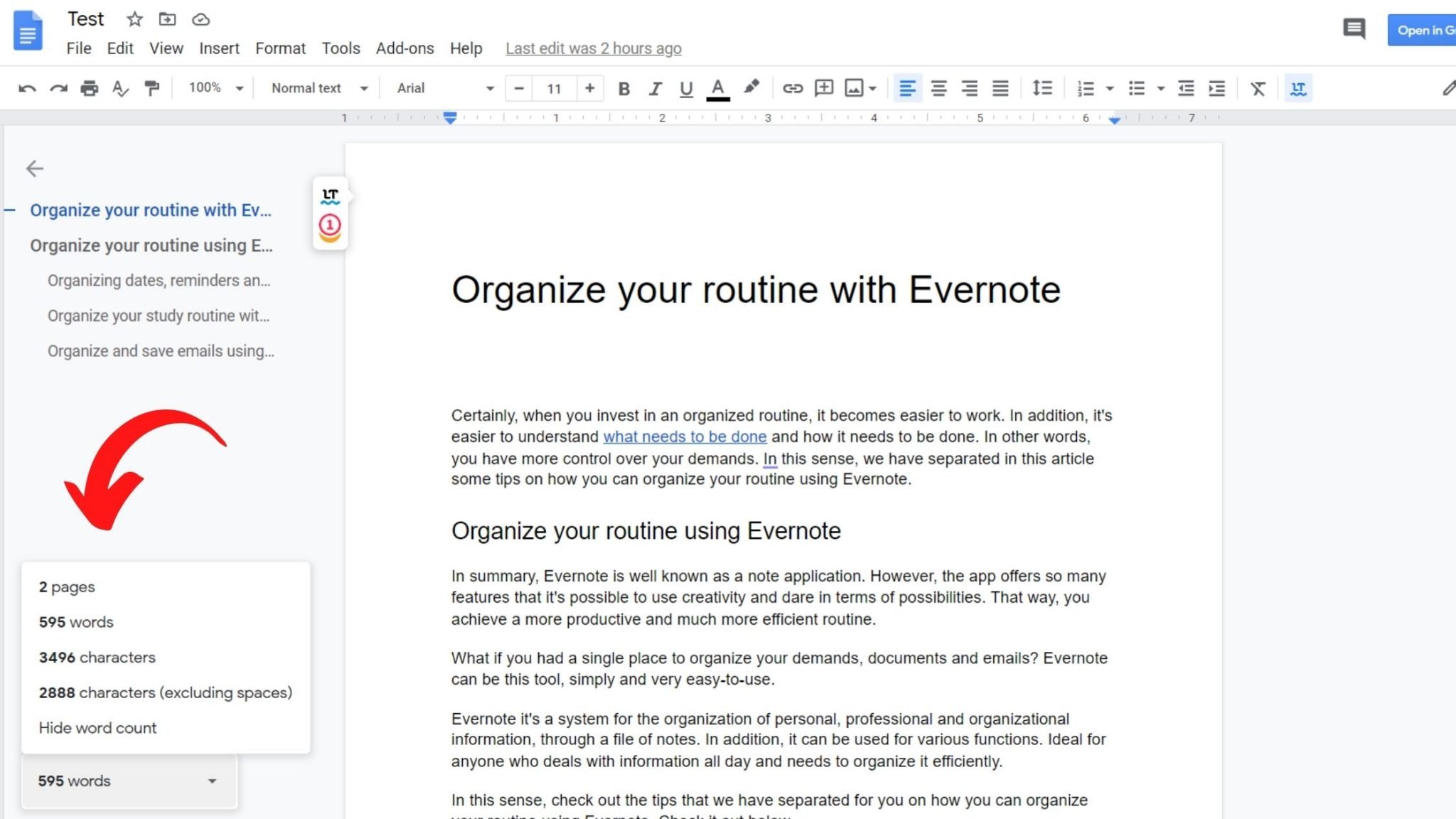Open the Insert menu
1456x819 pixels.
[x=219, y=48]
